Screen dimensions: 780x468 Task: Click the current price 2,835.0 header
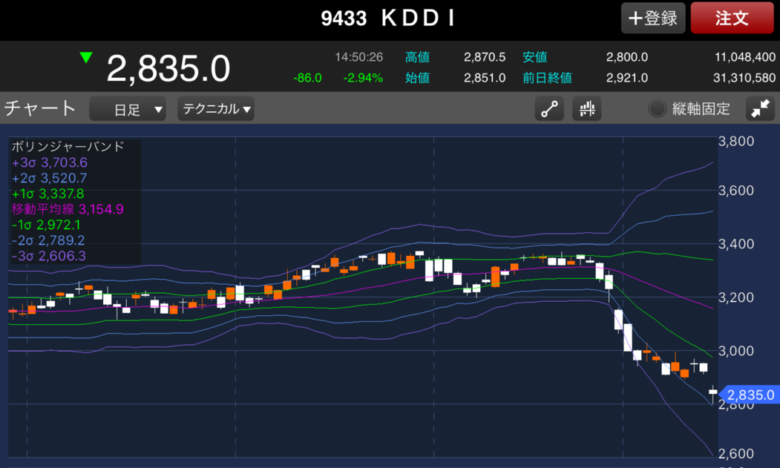click(x=168, y=68)
